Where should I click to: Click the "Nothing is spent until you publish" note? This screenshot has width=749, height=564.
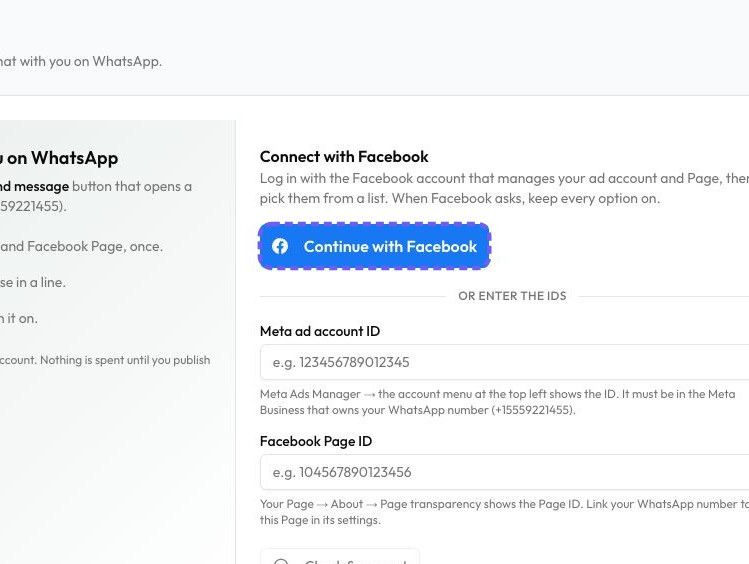click(105, 360)
